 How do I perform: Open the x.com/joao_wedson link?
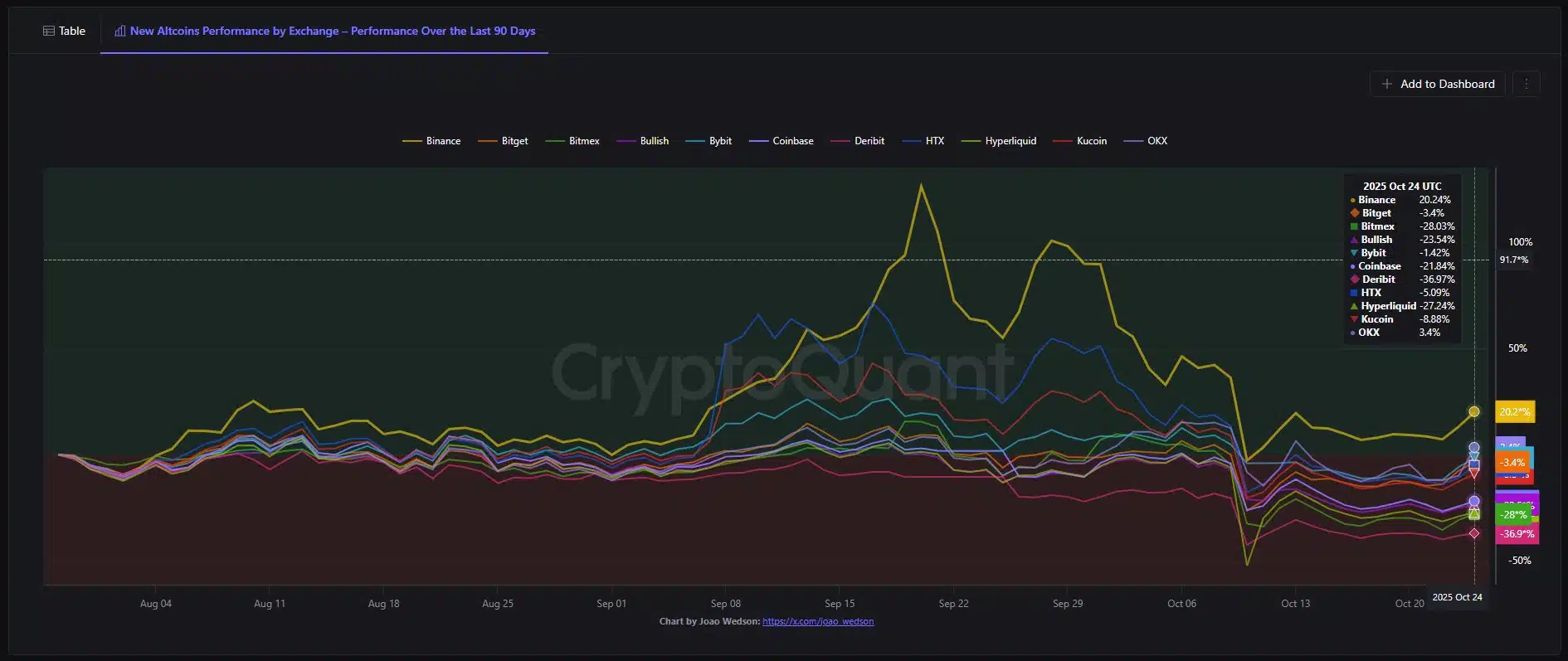pos(817,621)
